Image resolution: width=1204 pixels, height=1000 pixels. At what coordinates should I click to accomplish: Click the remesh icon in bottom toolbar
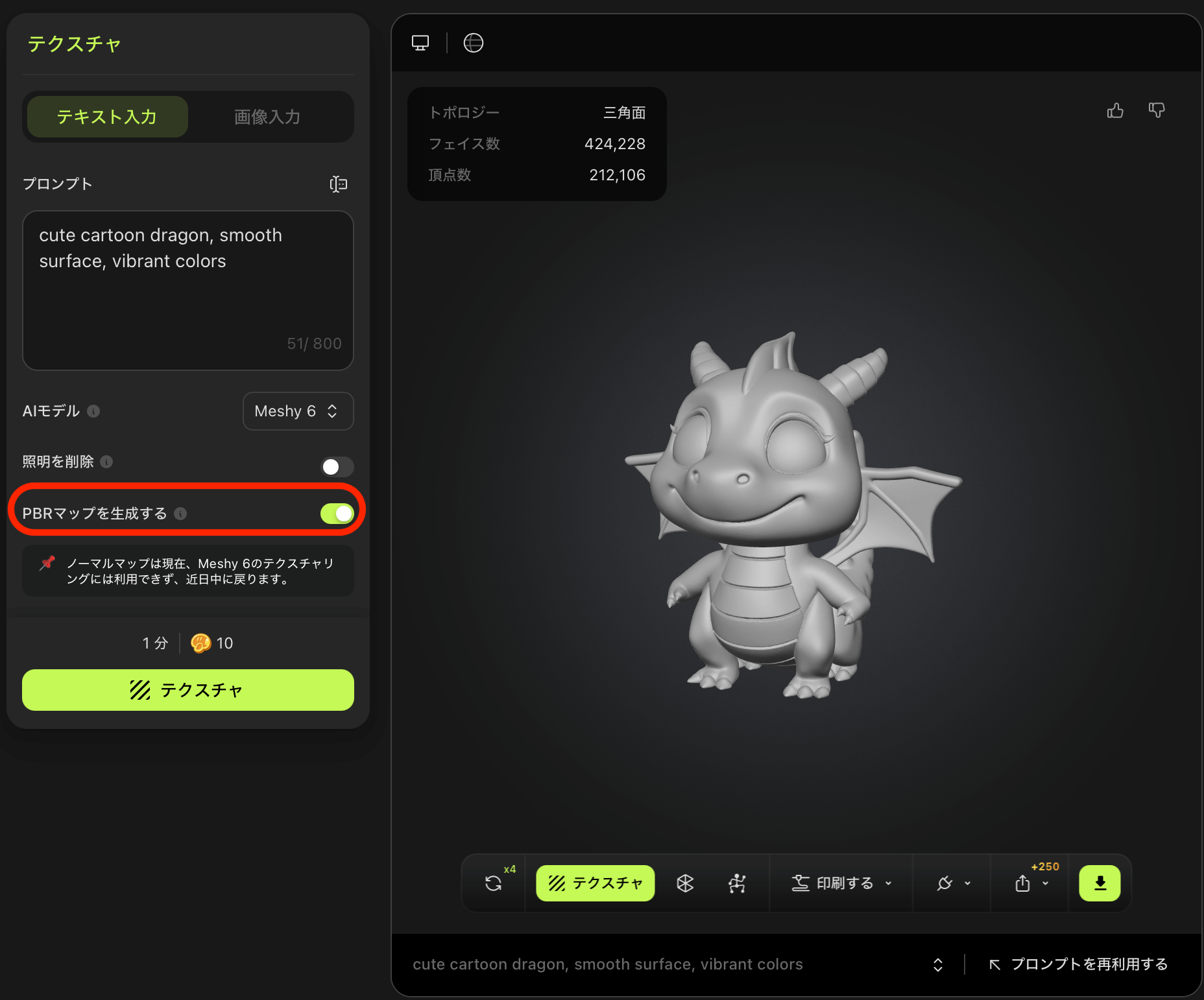[685, 883]
